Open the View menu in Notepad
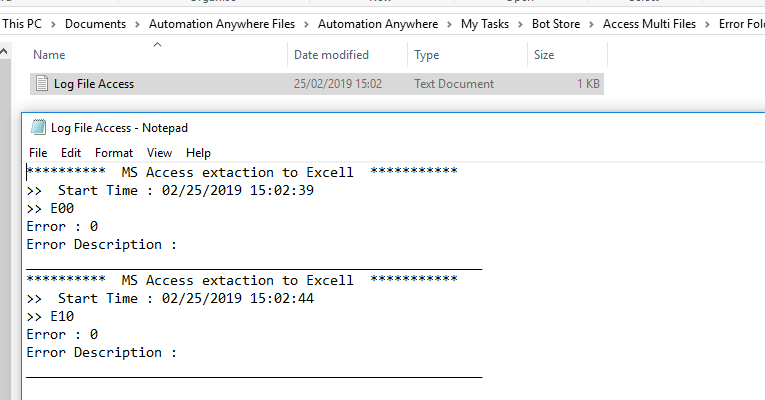The width and height of the screenshot is (765, 400). point(159,153)
